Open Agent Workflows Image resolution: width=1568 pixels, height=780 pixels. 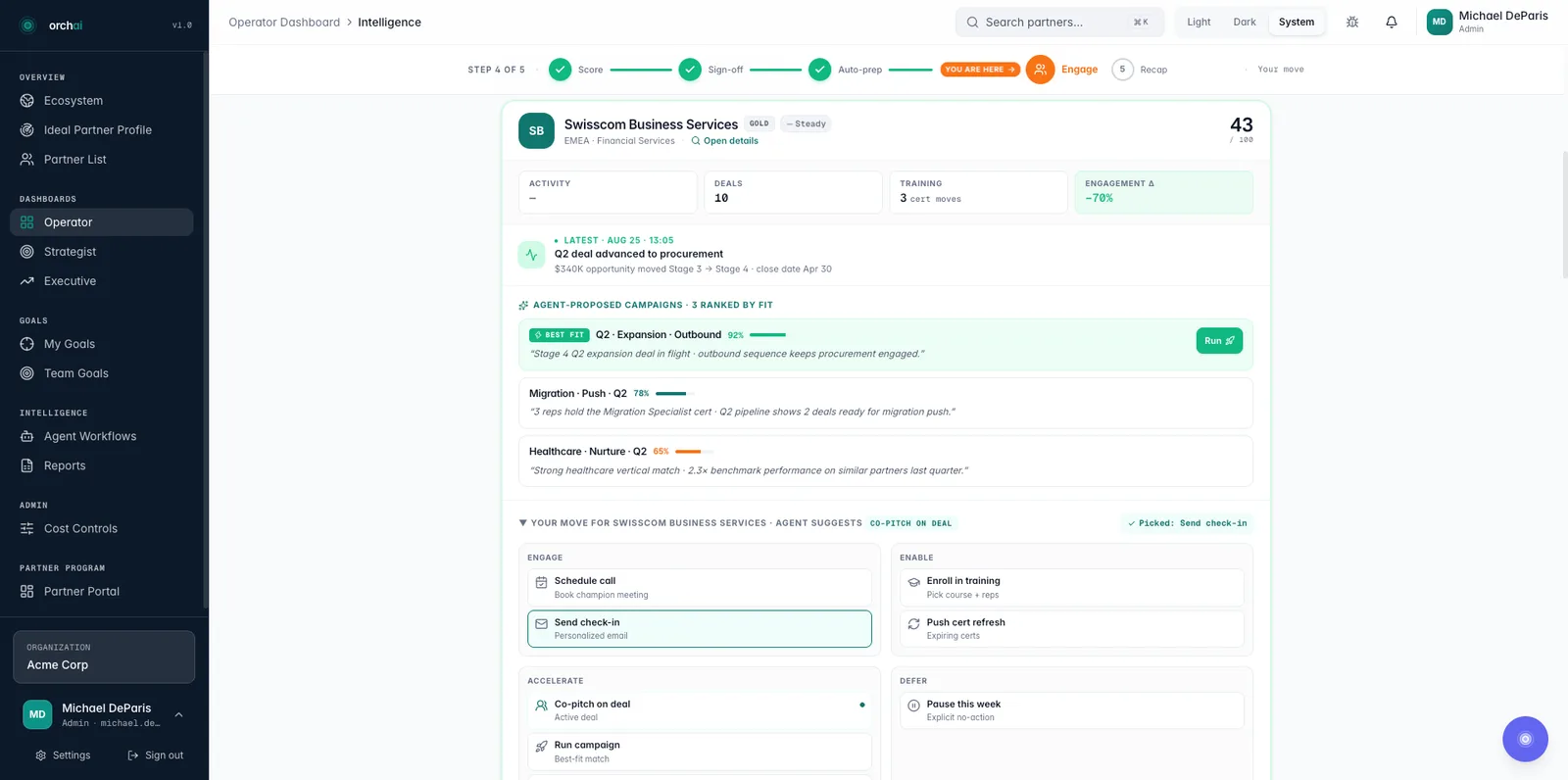pyautogui.click(x=102, y=436)
